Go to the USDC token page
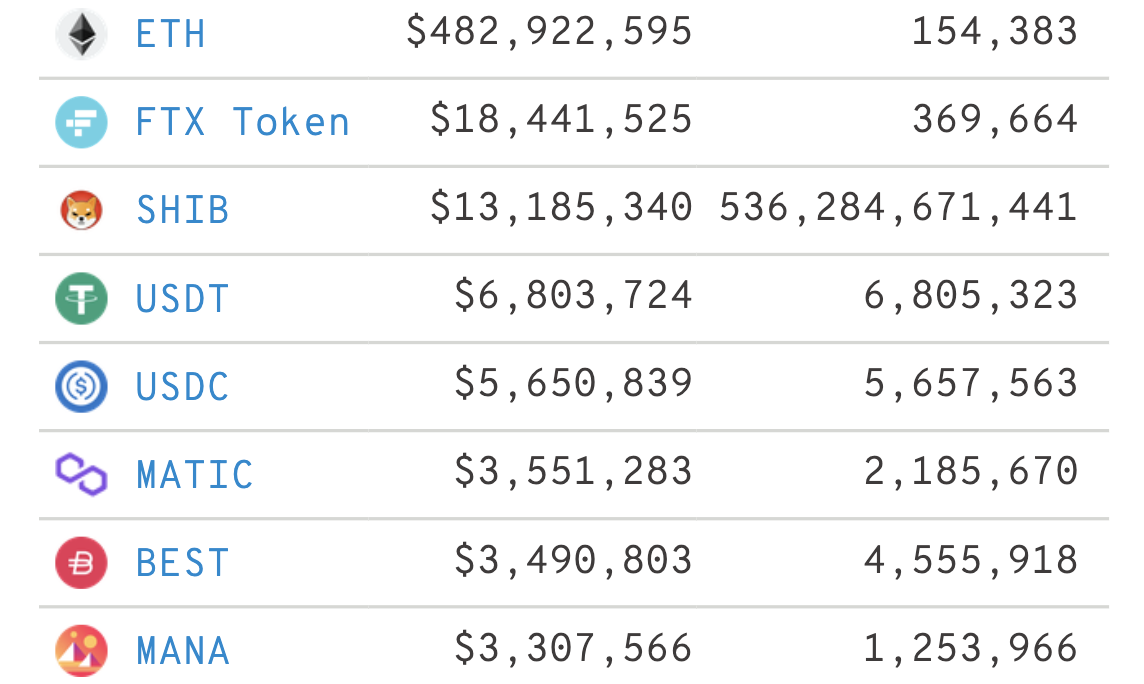The height and width of the screenshot is (684, 1144). 183,386
